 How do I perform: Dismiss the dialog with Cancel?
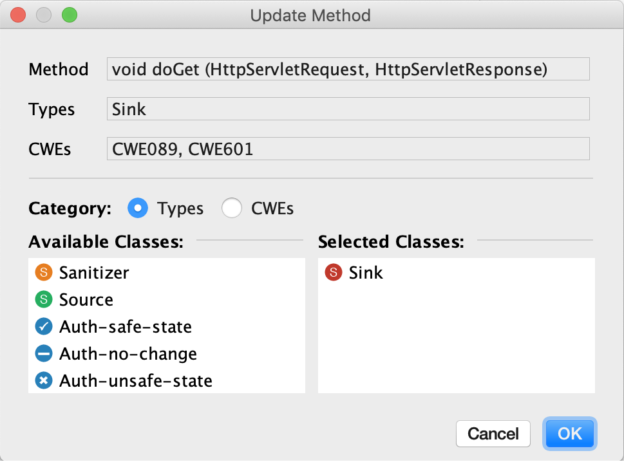click(493, 434)
